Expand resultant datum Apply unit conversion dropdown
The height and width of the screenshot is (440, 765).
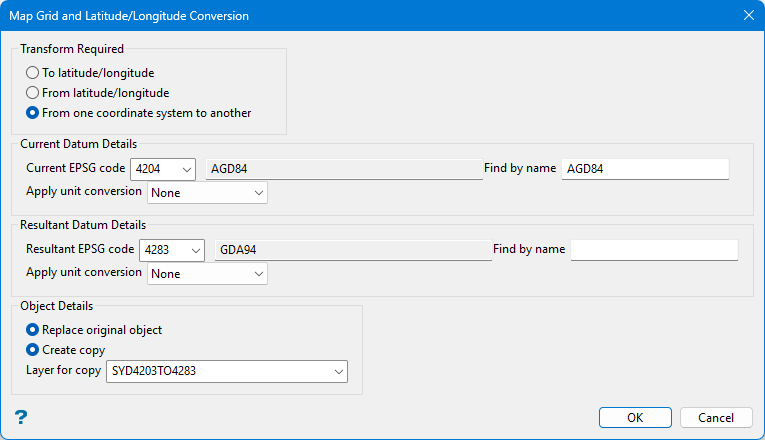[258, 273]
